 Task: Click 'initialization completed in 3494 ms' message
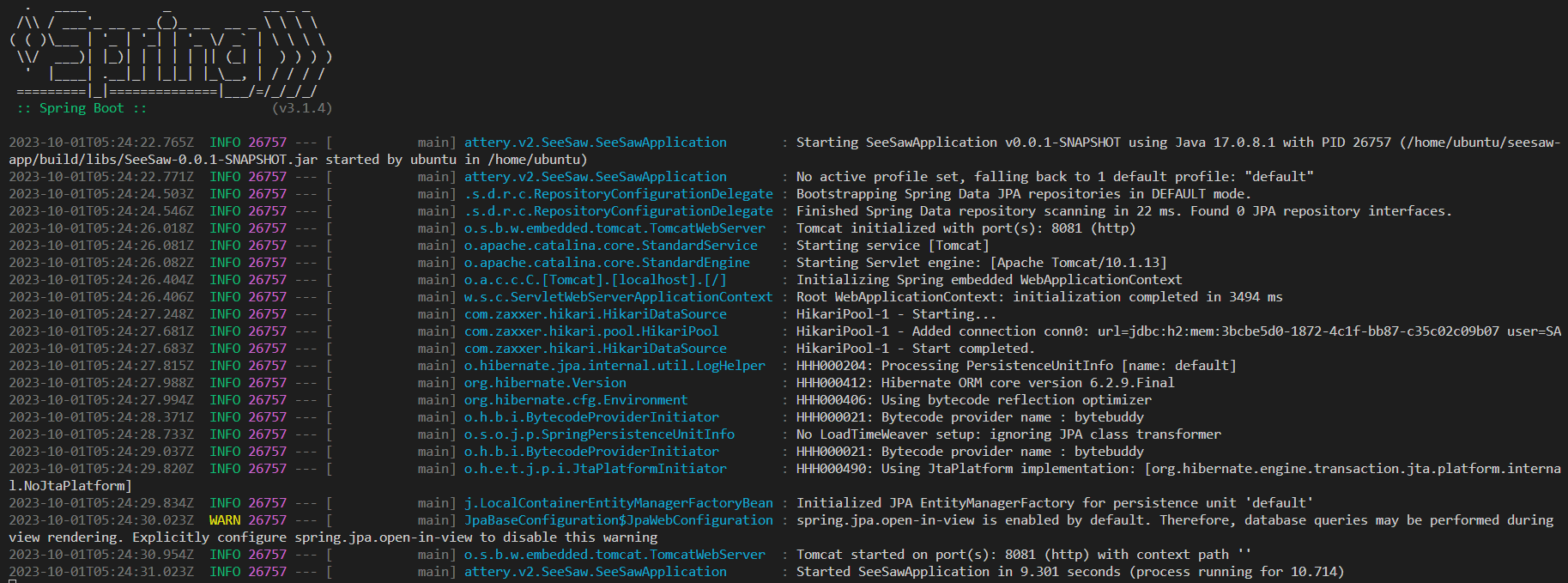coord(1039,297)
